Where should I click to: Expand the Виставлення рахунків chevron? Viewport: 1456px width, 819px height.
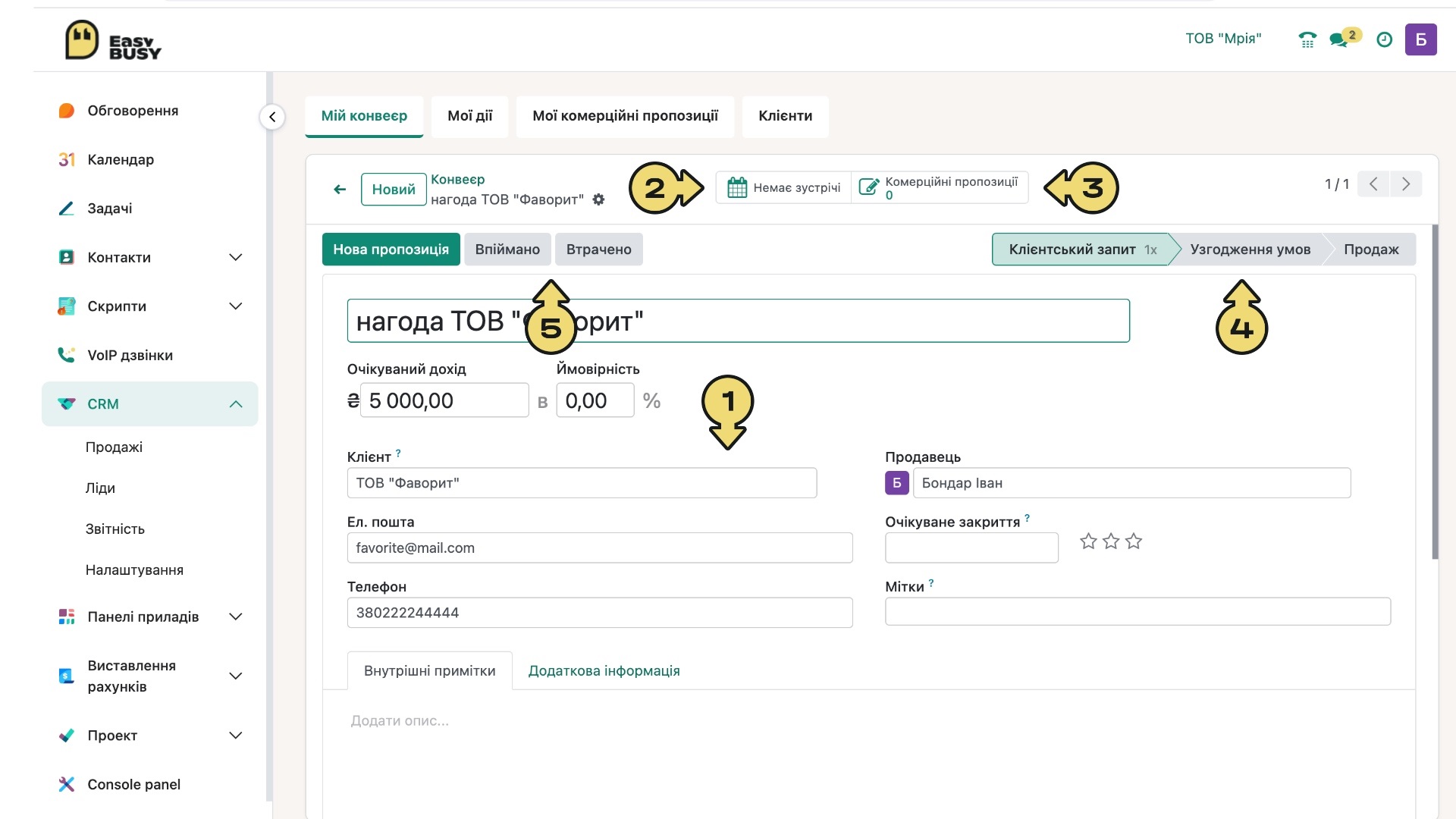coord(236,676)
